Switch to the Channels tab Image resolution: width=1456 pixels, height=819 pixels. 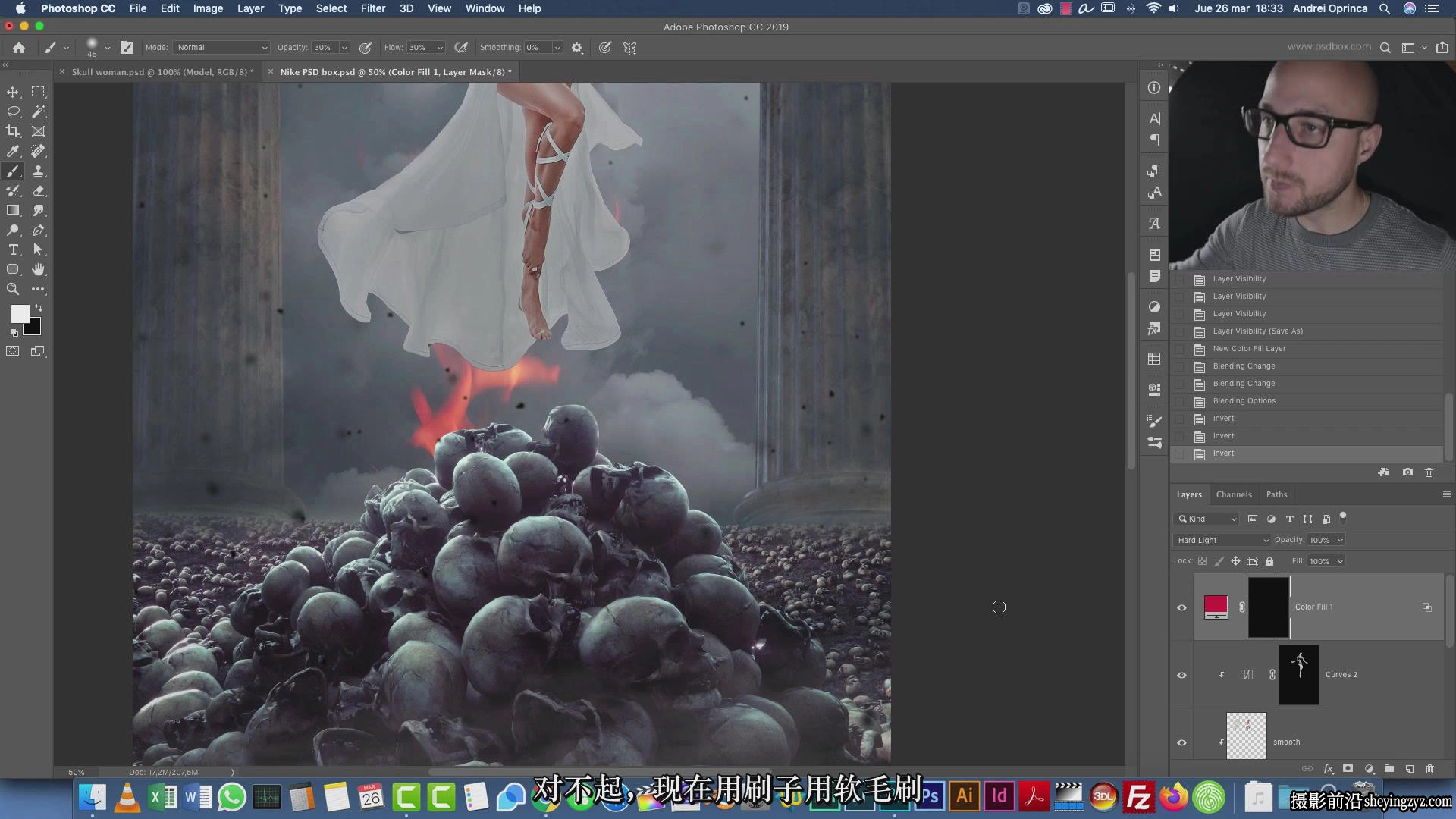[x=1234, y=494]
